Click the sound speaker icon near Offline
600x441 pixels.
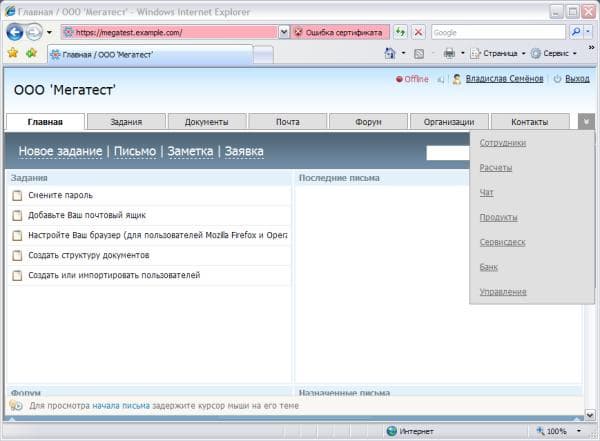[440, 80]
